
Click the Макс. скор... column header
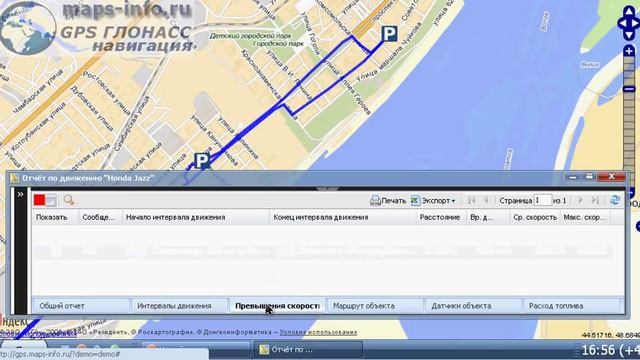coord(585,218)
